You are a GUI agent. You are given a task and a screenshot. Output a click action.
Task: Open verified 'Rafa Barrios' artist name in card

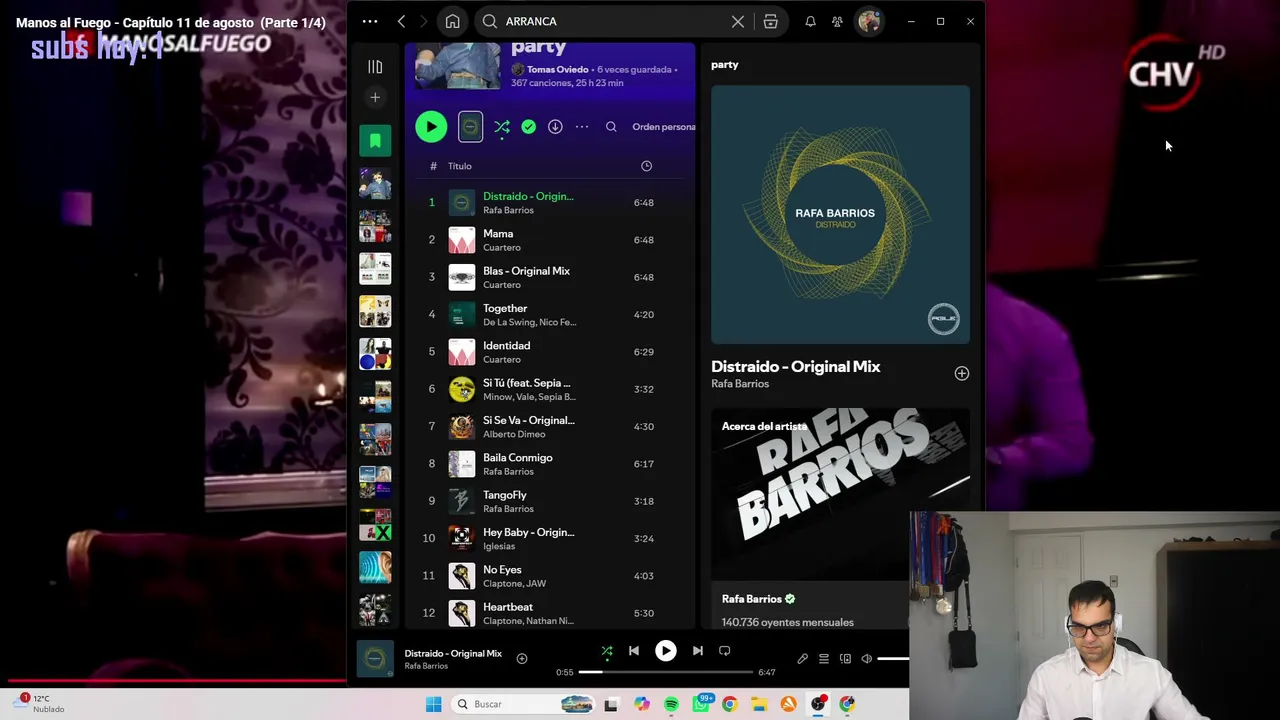coord(752,599)
